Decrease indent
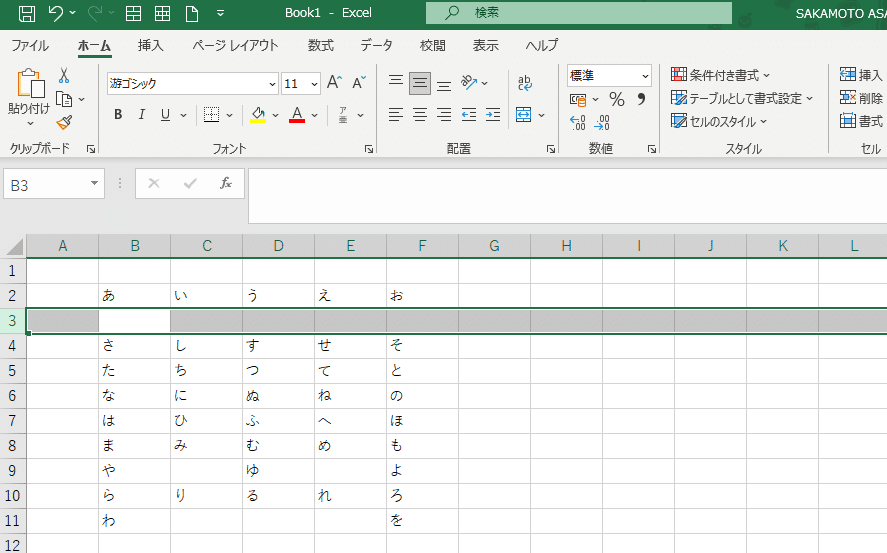The width and height of the screenshot is (887, 553). click(x=469, y=115)
